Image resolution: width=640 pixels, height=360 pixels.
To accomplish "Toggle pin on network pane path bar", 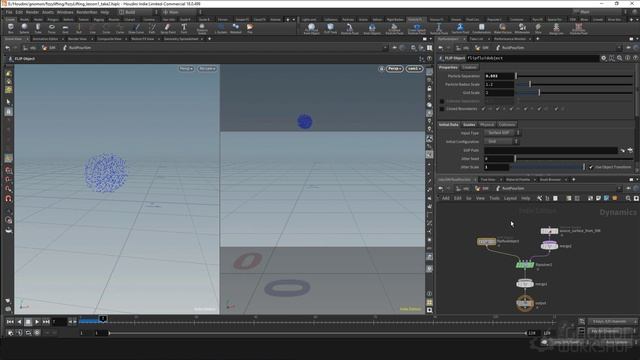I will [x=629, y=189].
